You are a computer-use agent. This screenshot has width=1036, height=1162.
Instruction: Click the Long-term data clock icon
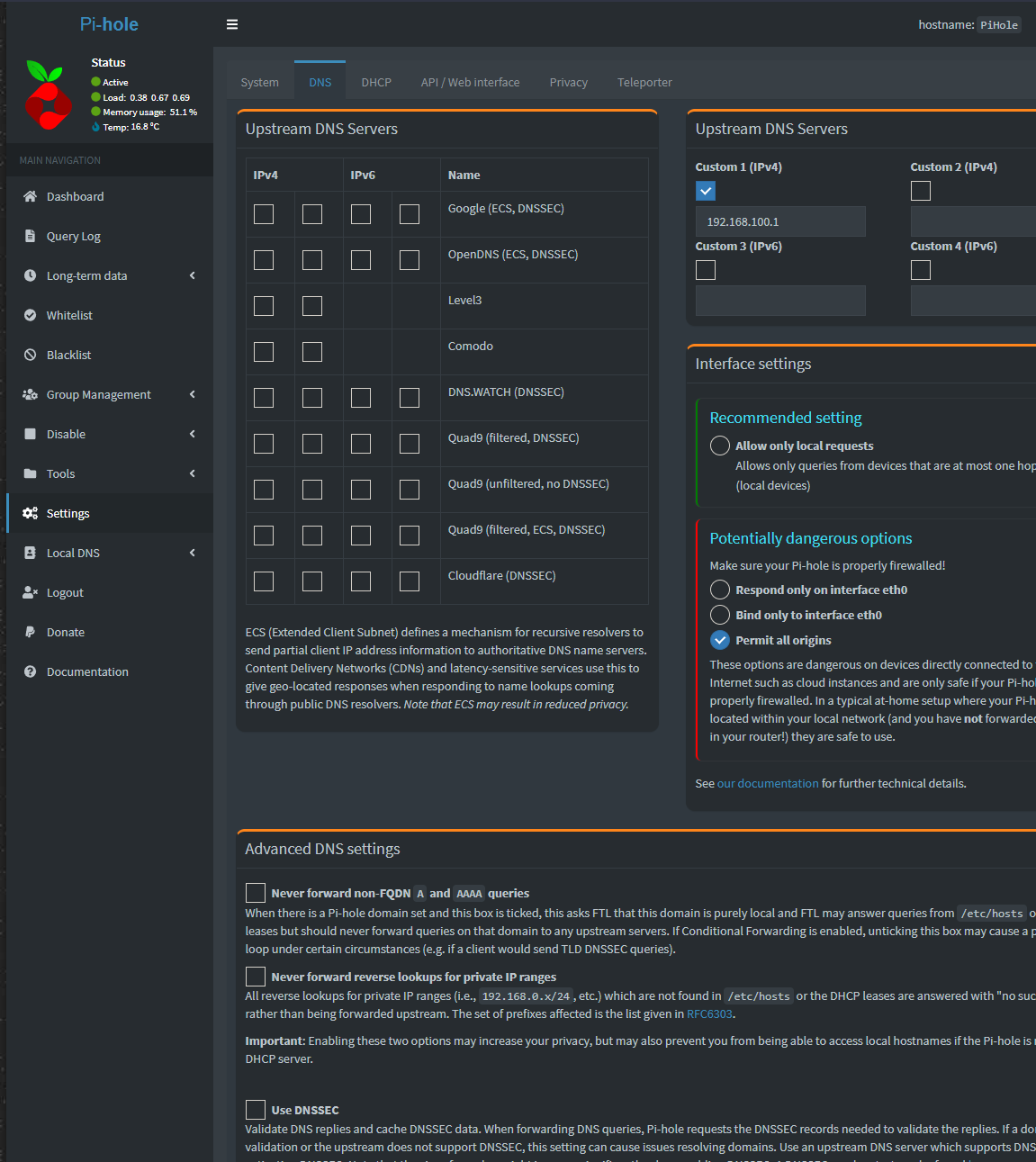point(30,275)
